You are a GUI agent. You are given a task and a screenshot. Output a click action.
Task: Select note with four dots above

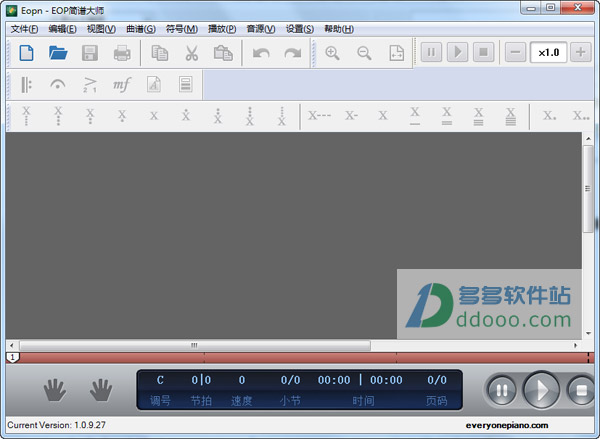tap(282, 116)
